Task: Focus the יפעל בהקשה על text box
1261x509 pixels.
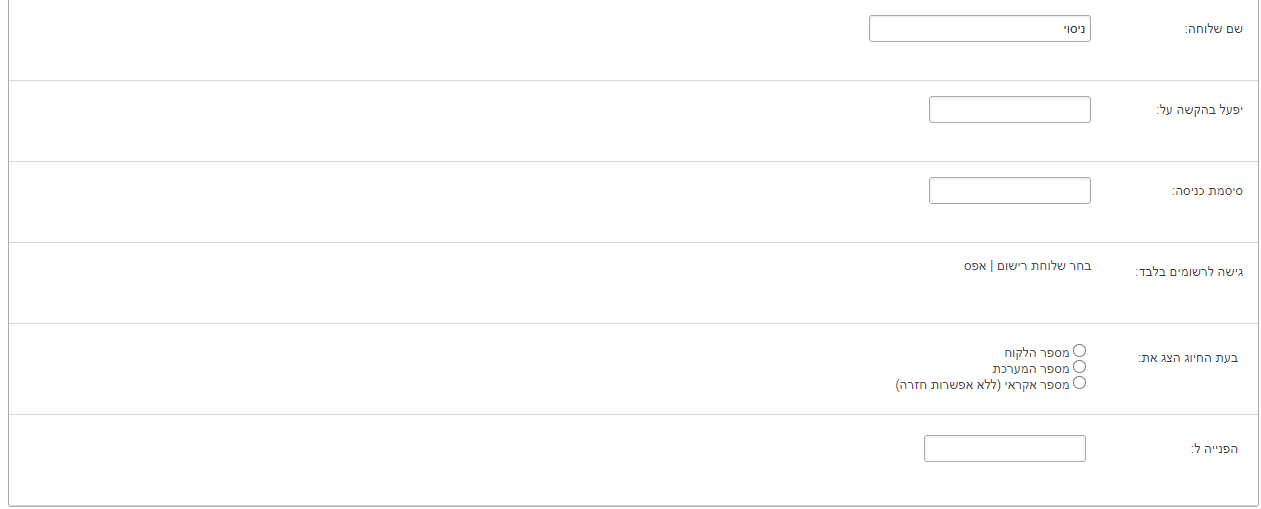Action: (x=1009, y=110)
